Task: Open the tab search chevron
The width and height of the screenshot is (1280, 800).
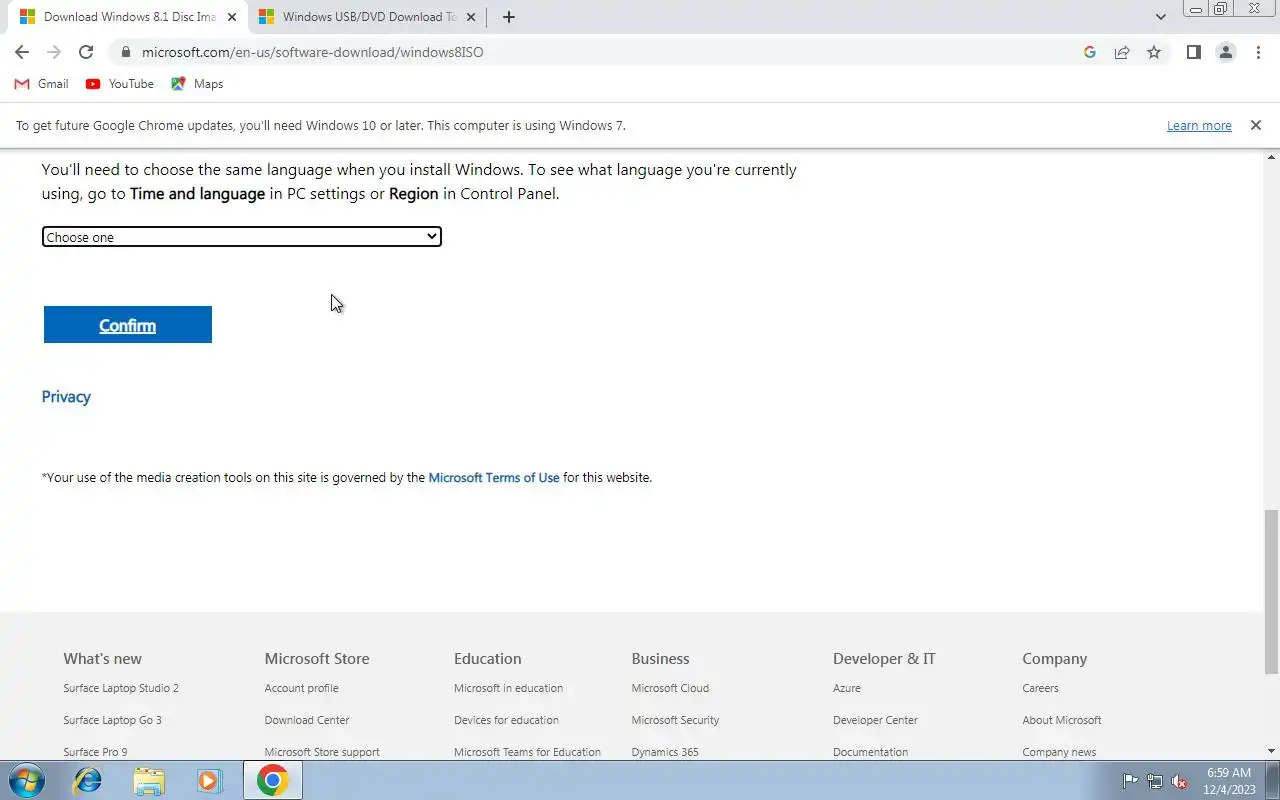Action: [1160, 17]
